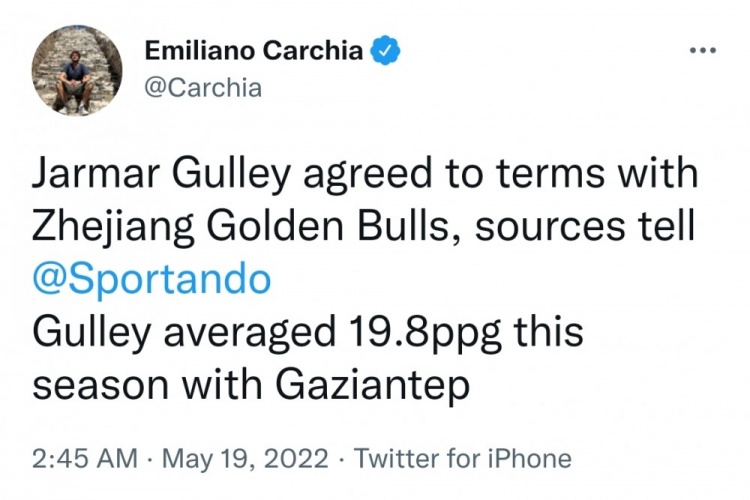The width and height of the screenshot is (750, 500).
Task: Click the 2:45 AM timestamp
Action: click(85, 458)
